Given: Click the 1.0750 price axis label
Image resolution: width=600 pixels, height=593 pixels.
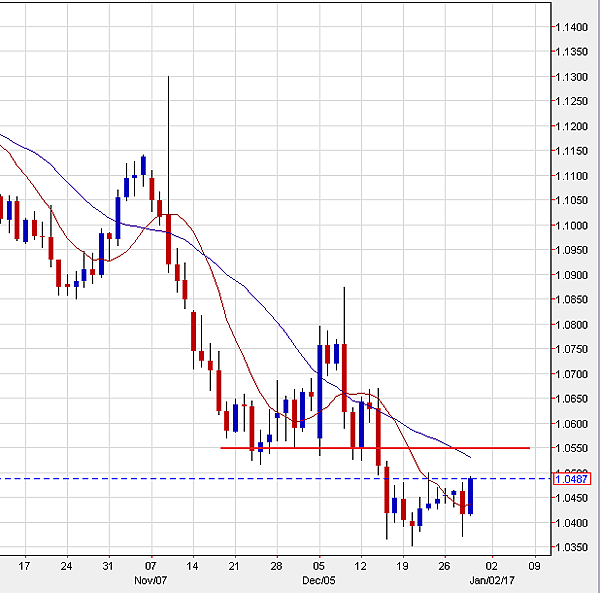Looking at the screenshot, I should [x=571, y=349].
